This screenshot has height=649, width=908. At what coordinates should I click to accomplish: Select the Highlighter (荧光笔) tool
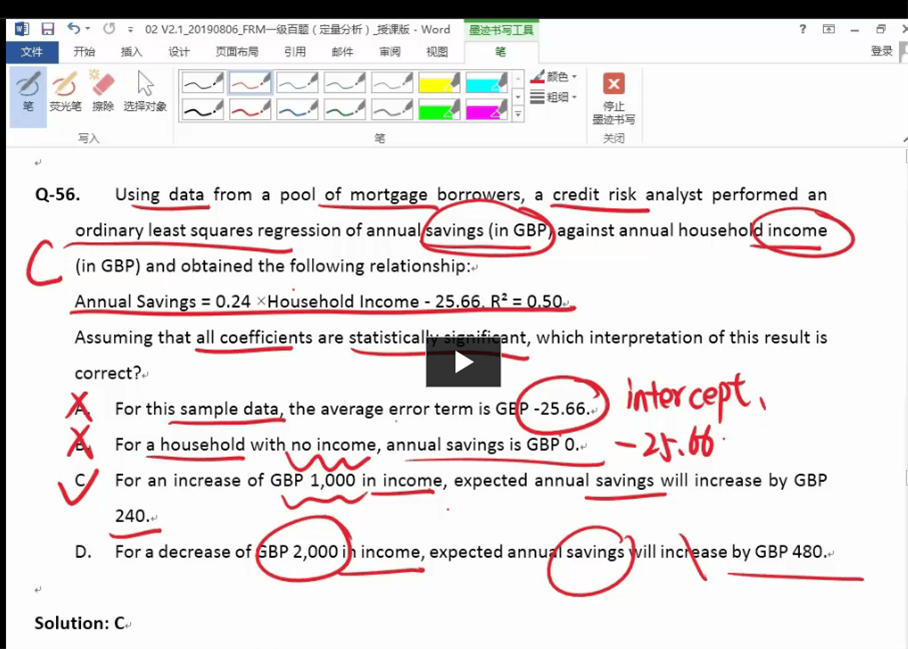[65, 92]
